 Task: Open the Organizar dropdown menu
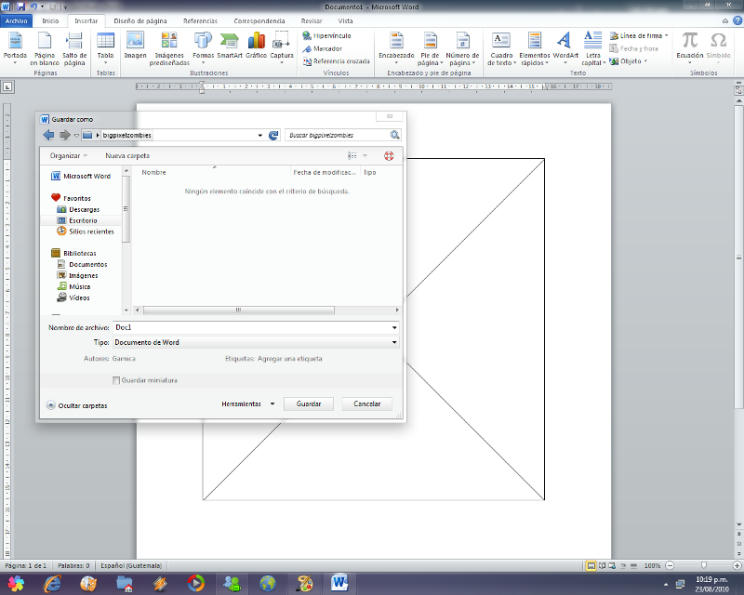[68, 156]
